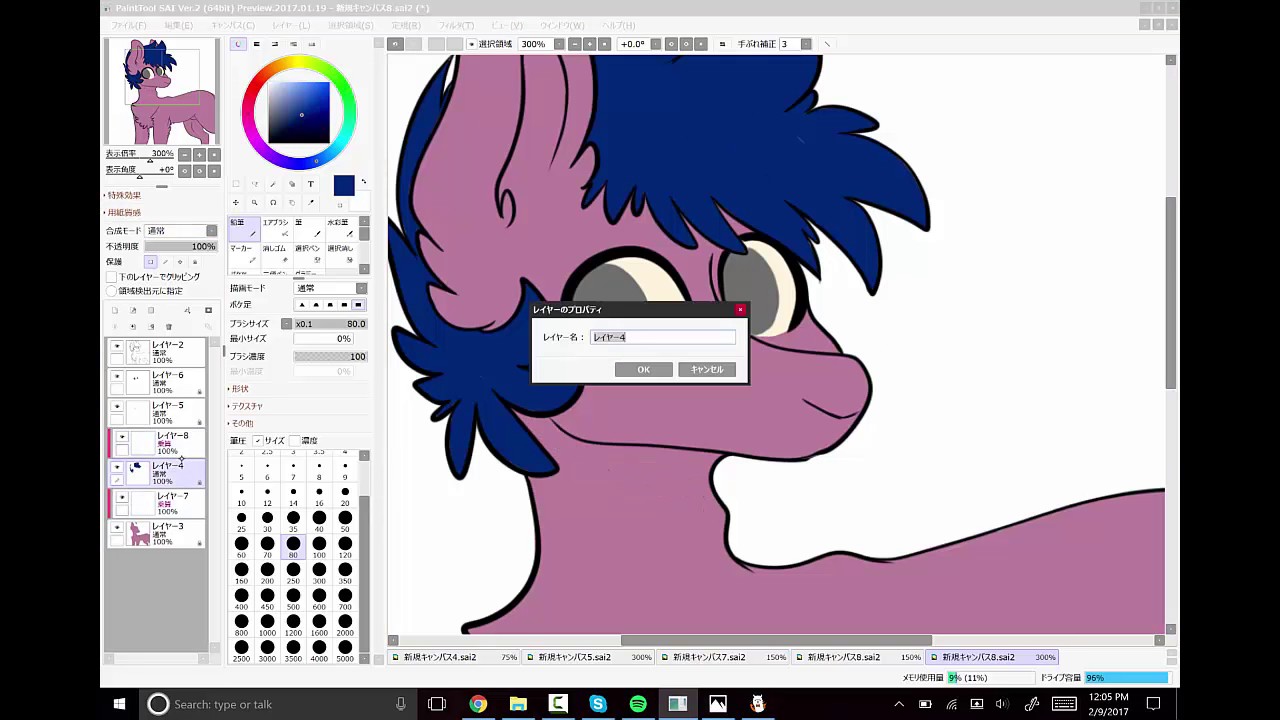Hide layer レイヤー6 via eye icon

click(117, 377)
